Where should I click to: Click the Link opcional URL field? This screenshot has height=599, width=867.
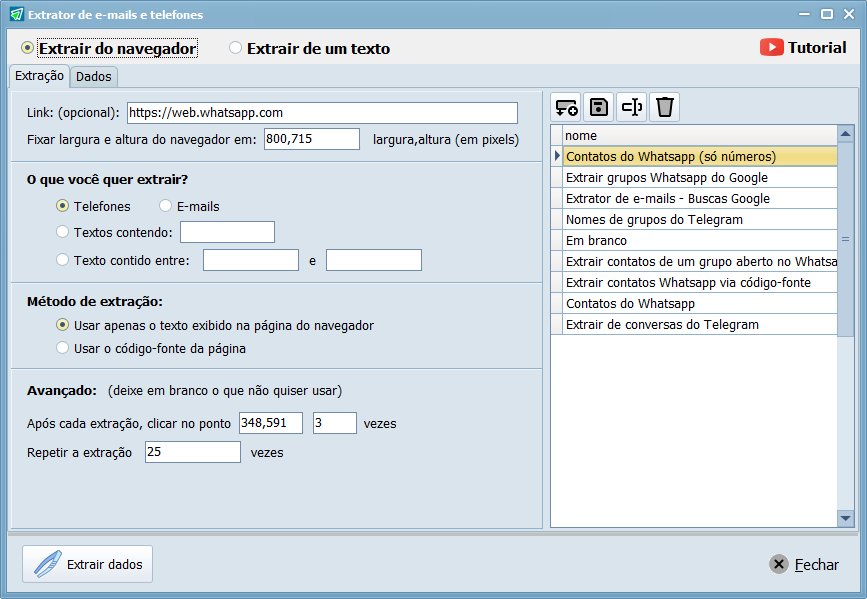[322, 113]
